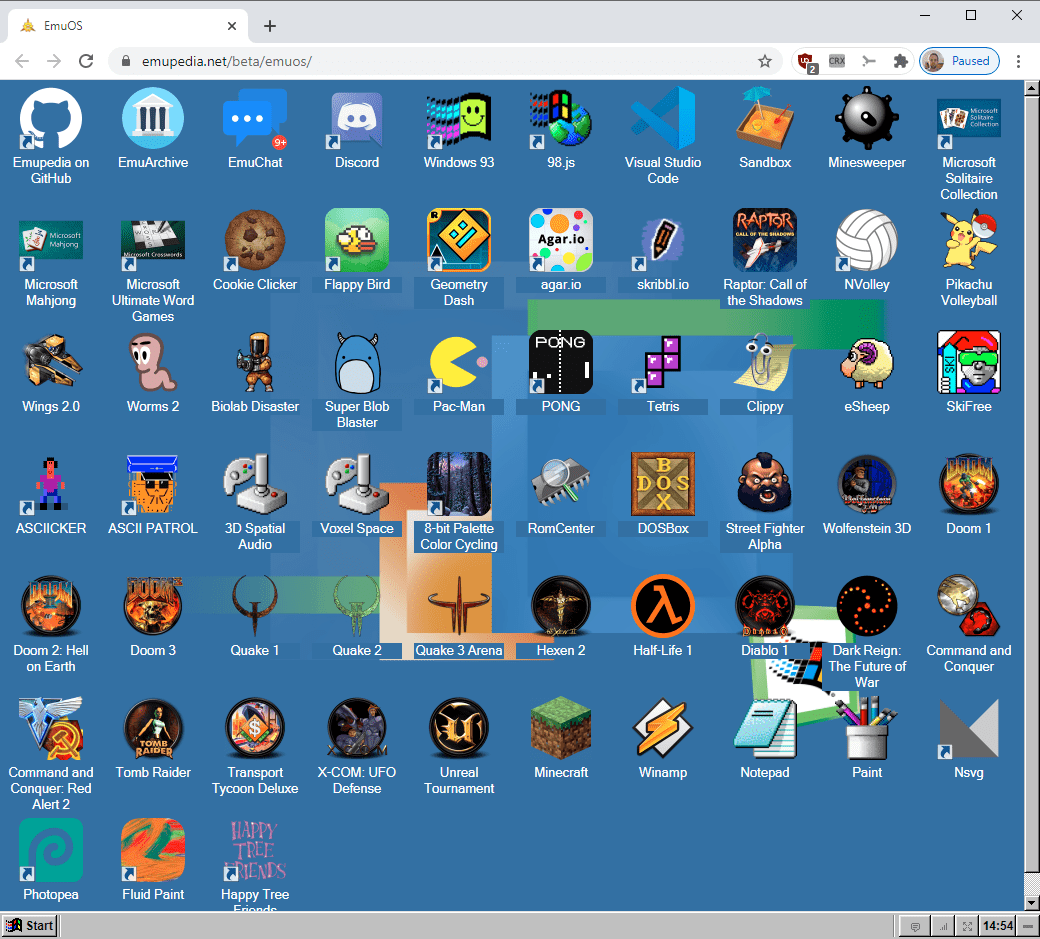Launch eSheep

(867, 362)
